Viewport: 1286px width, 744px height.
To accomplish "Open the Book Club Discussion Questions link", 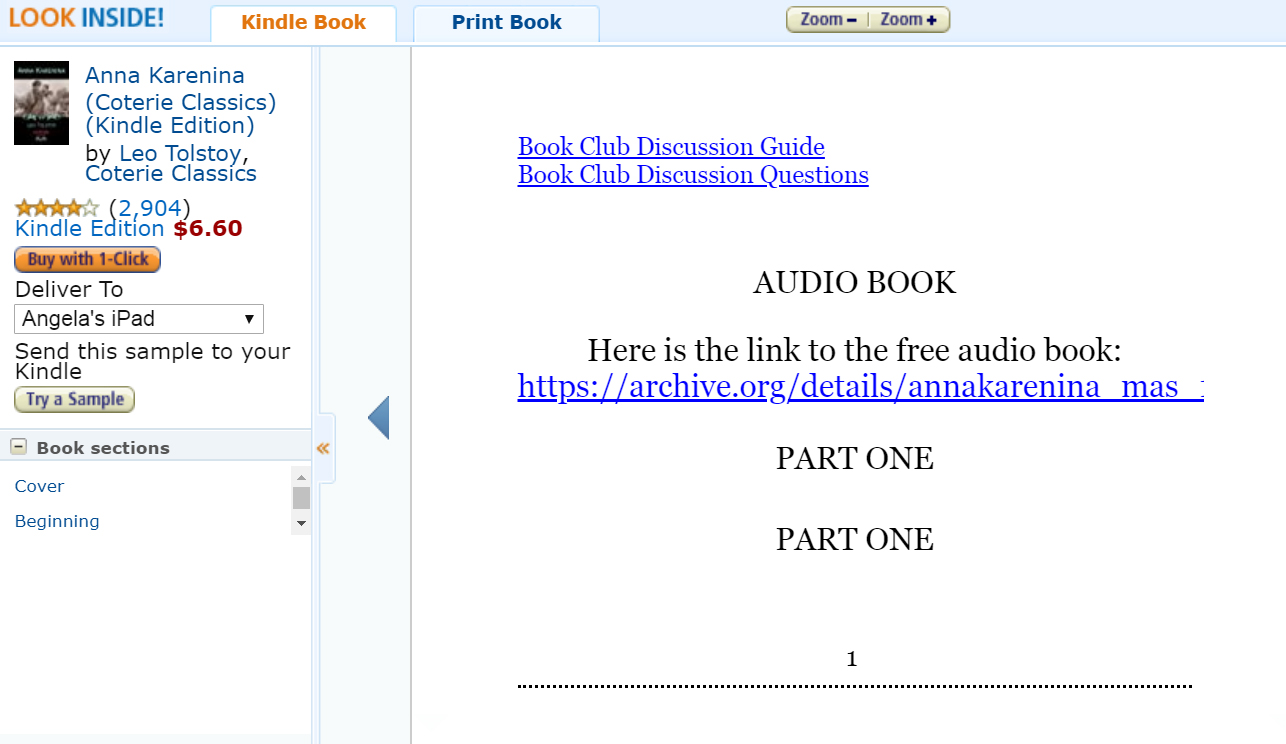I will click(693, 175).
